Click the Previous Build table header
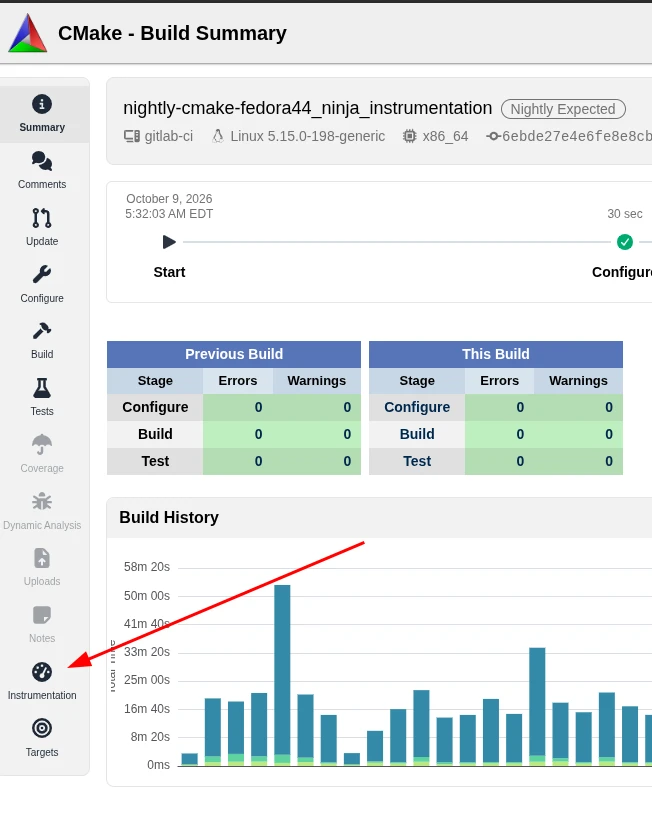Screen dimensions: 652x814 (x=234, y=354)
